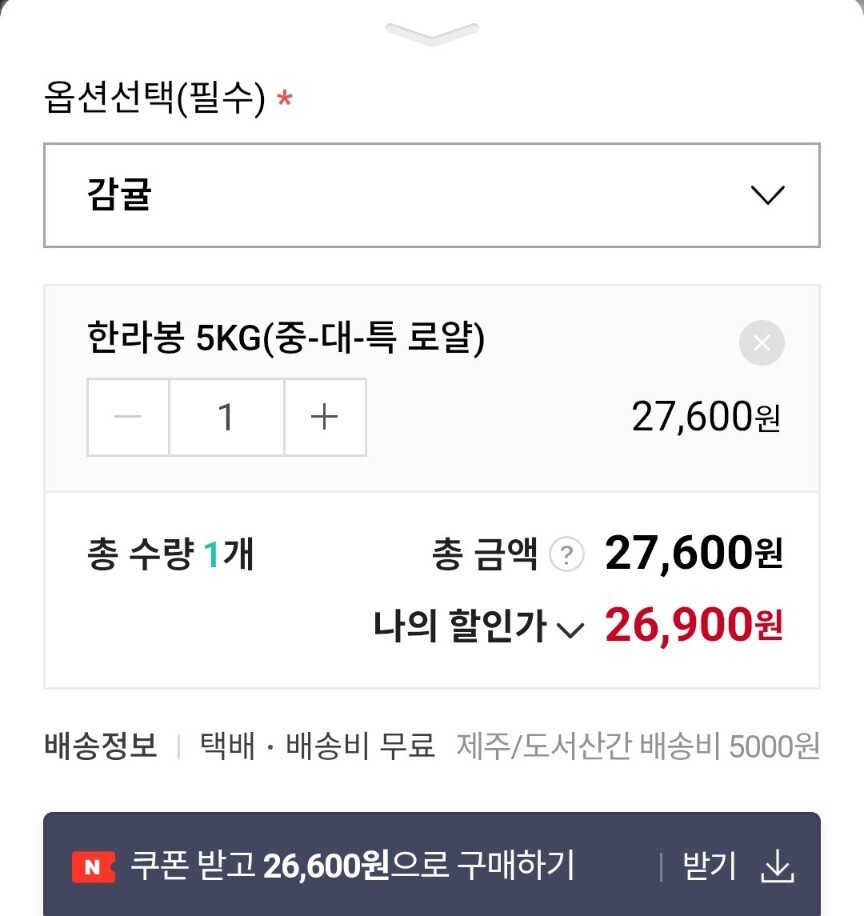Click the coupon download arrow icon

click(777, 867)
